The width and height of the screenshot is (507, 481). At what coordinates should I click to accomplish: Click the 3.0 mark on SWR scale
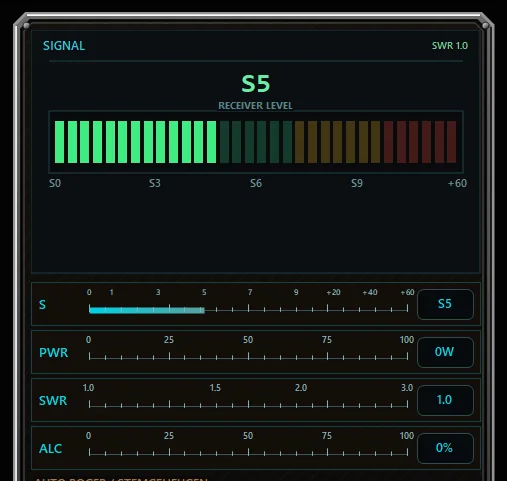pos(407,388)
